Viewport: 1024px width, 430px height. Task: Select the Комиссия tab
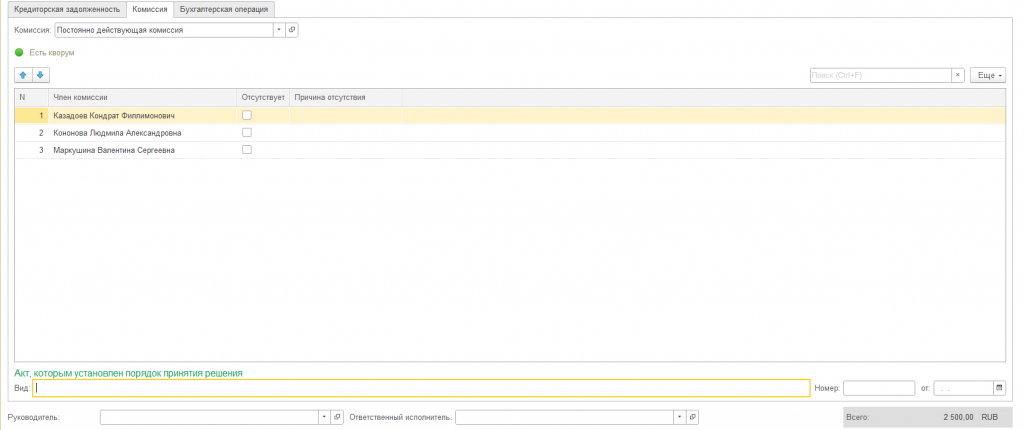150,10
